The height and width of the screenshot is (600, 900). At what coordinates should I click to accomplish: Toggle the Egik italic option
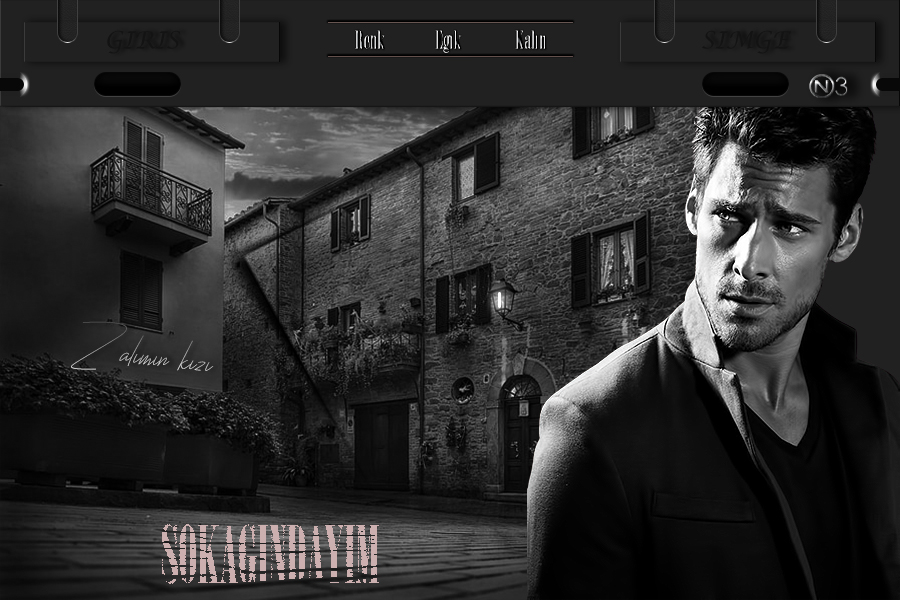(448, 41)
